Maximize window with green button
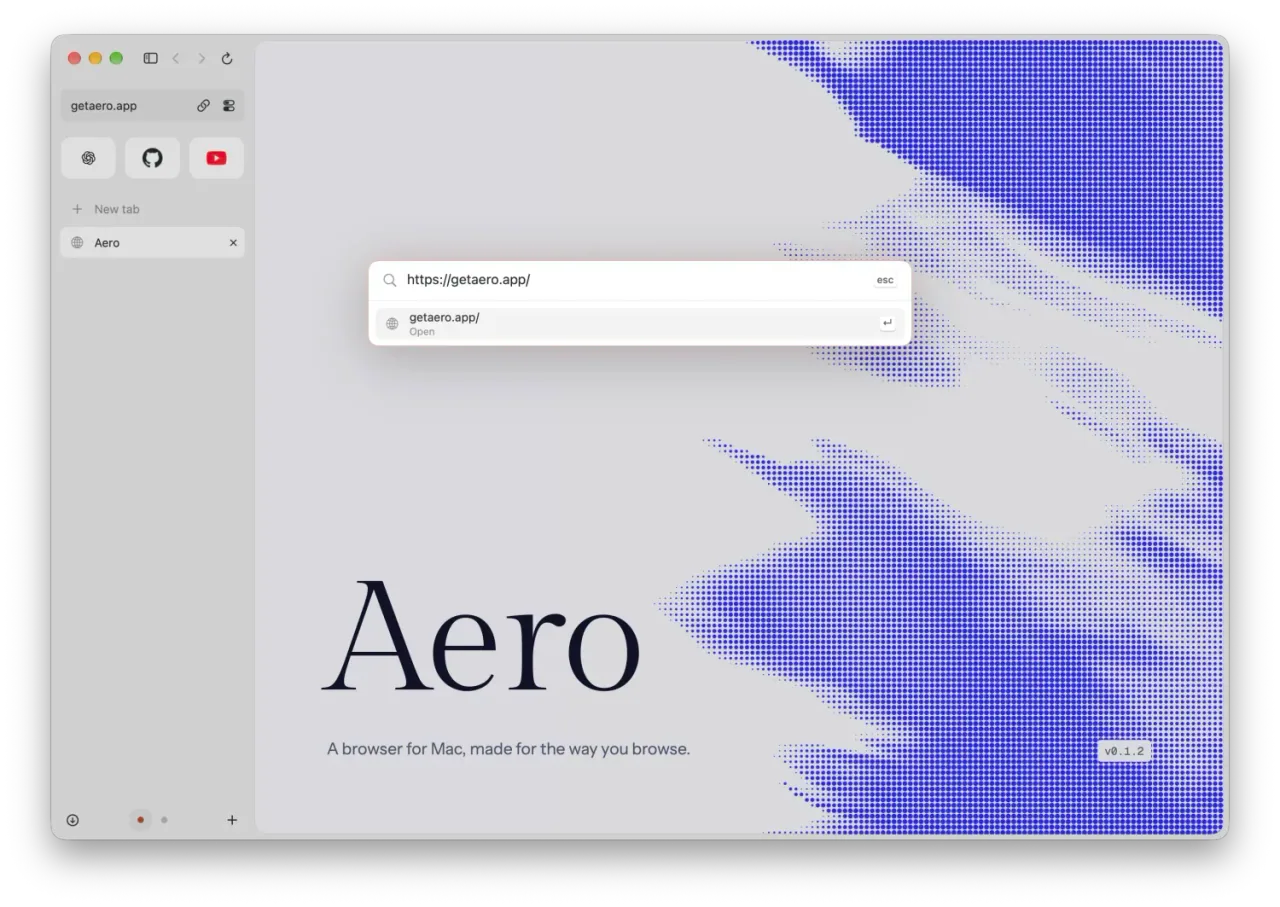This screenshot has height=907, width=1280. [116, 58]
